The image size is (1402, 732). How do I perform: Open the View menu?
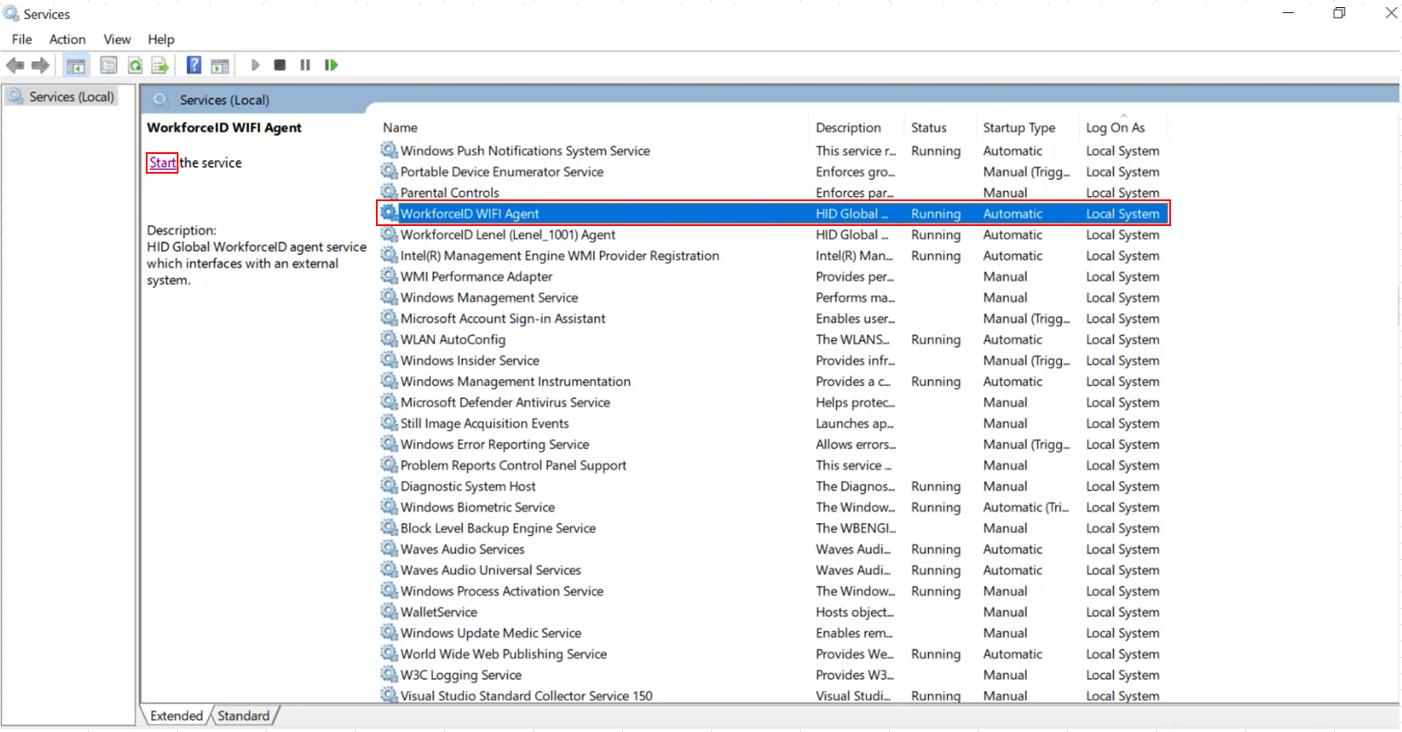coord(117,39)
